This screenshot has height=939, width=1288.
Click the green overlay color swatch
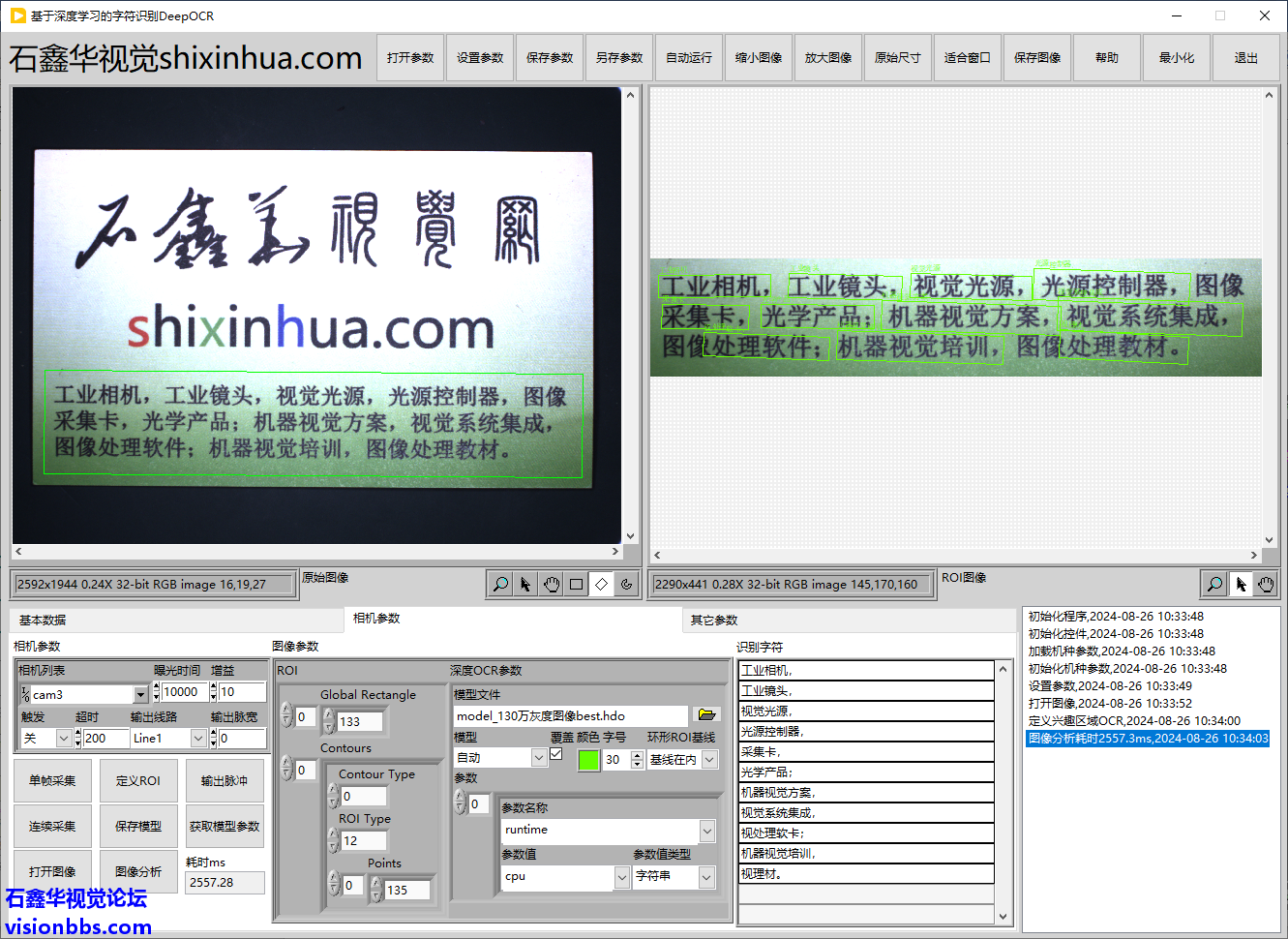coord(588,760)
